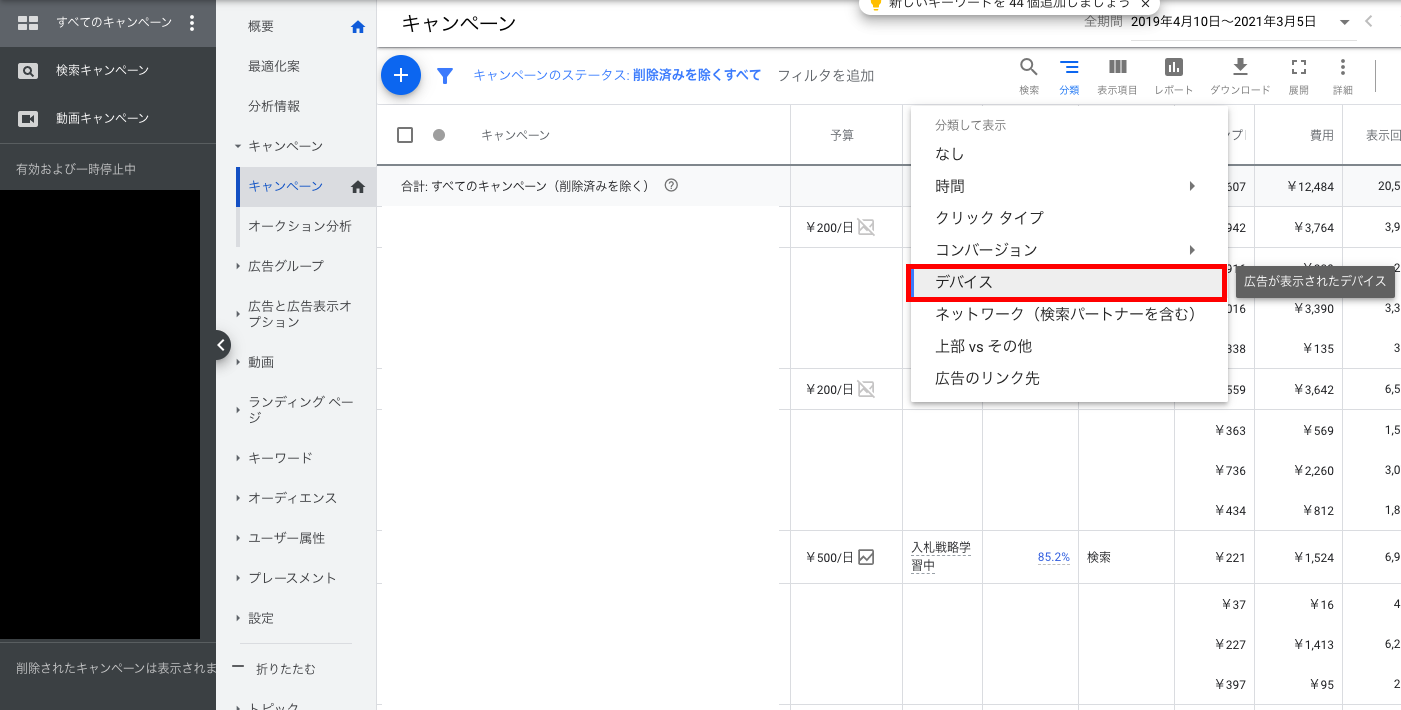Select デバイス from the segment menu

click(1067, 282)
